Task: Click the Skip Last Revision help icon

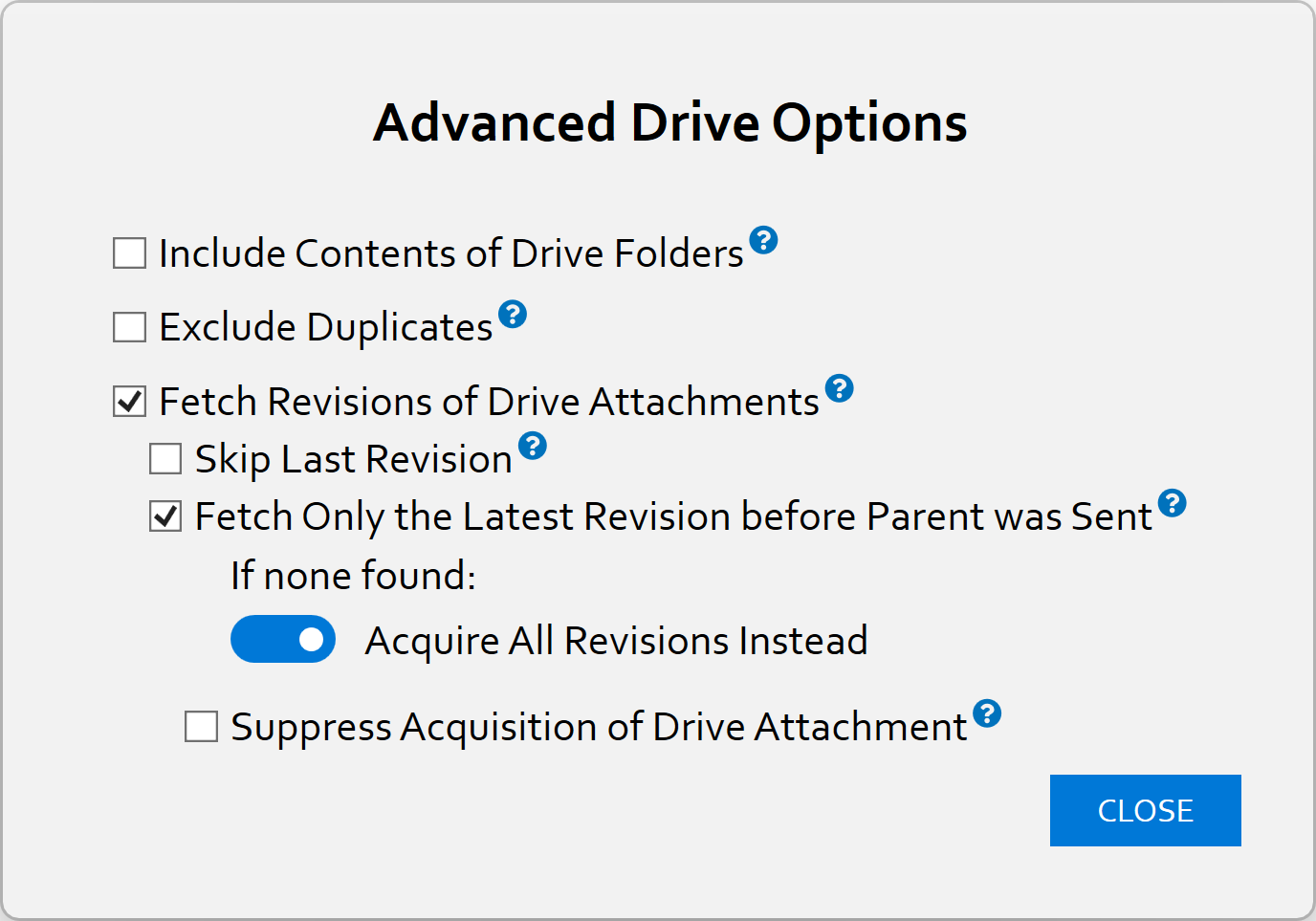Action: [533, 446]
